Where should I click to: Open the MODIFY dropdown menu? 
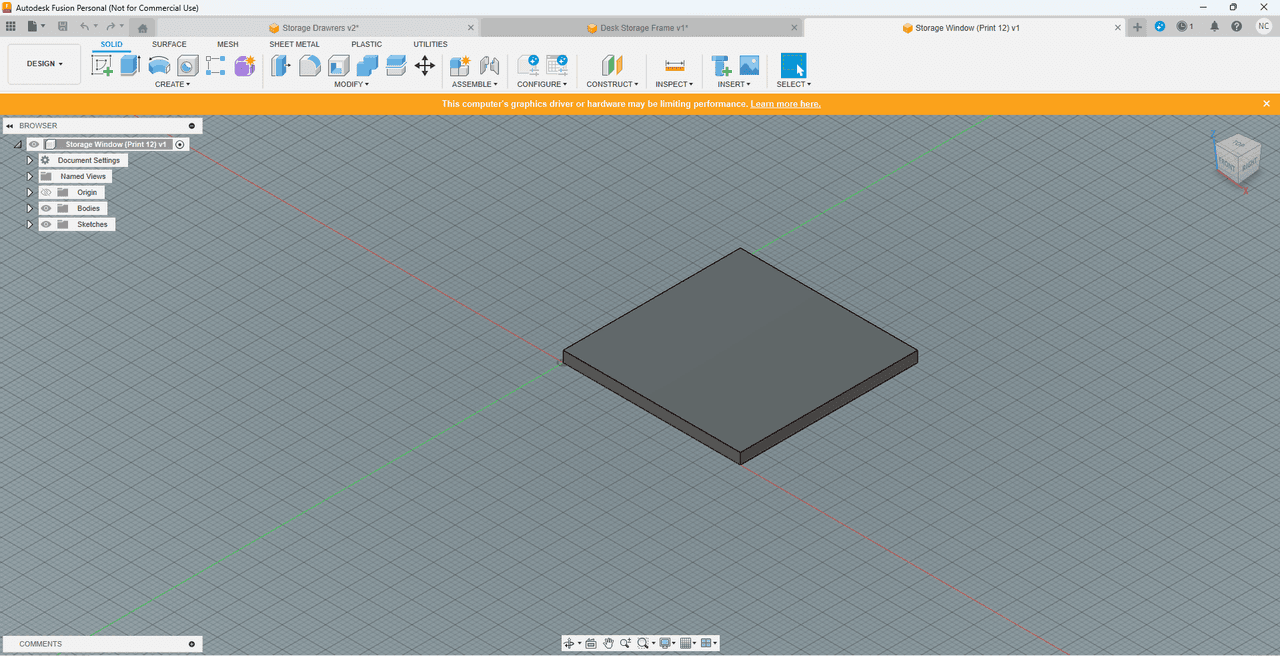(351, 84)
